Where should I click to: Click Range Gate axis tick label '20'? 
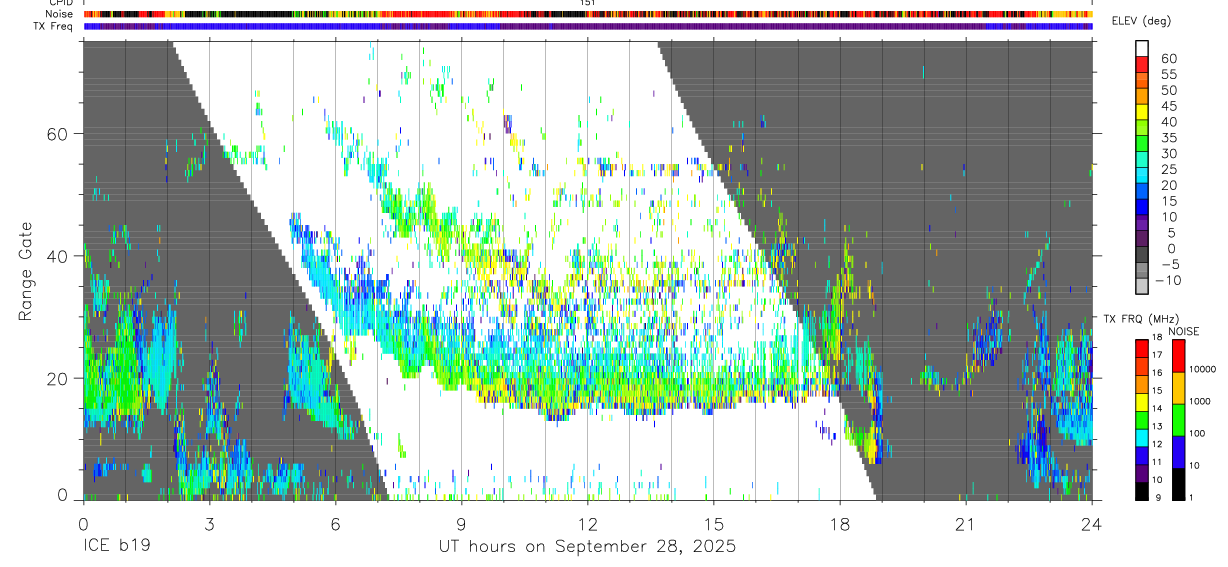coord(59,378)
